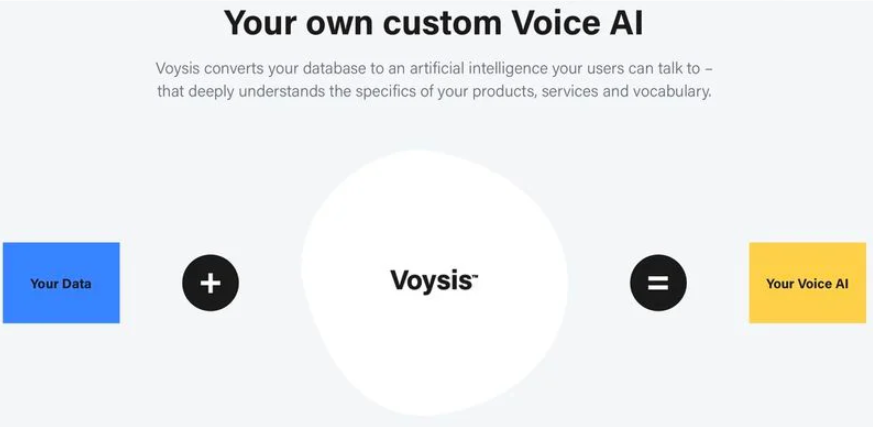Screen dimensions: 873x427
Task: Click the white equals bars symbol
Action: click(658, 283)
